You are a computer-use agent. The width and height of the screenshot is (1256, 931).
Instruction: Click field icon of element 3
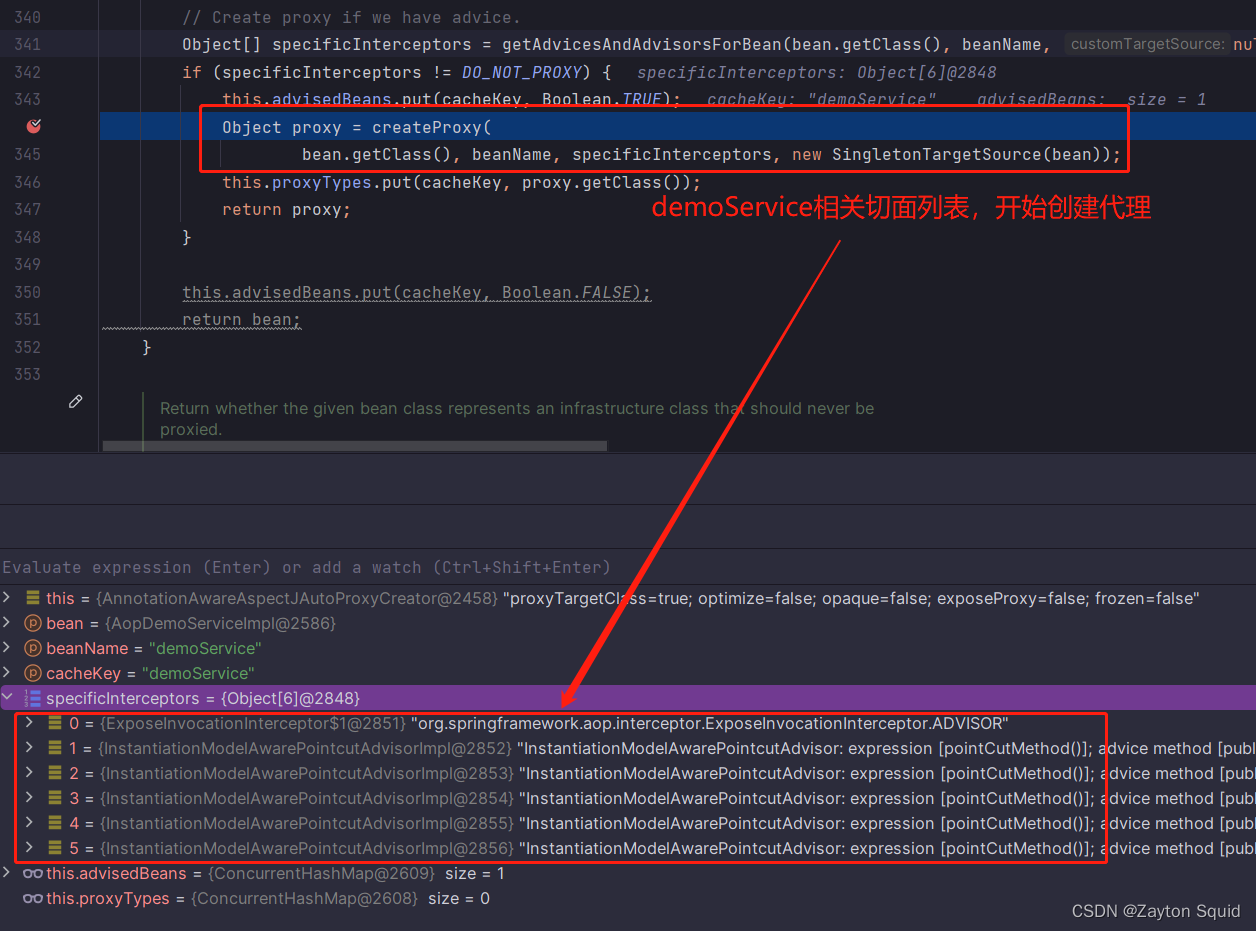coord(55,798)
